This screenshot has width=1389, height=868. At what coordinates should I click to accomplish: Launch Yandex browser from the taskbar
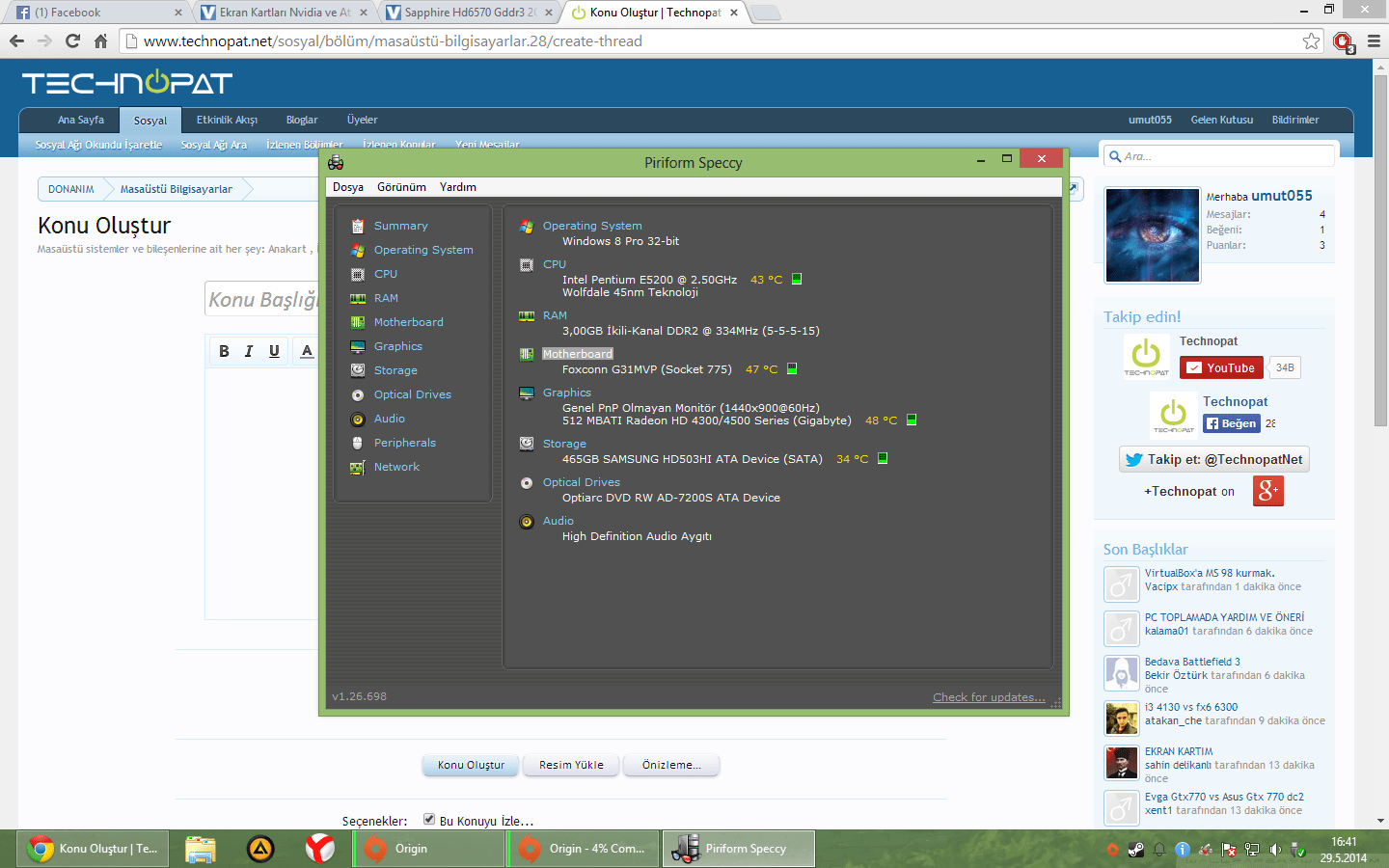(320, 849)
